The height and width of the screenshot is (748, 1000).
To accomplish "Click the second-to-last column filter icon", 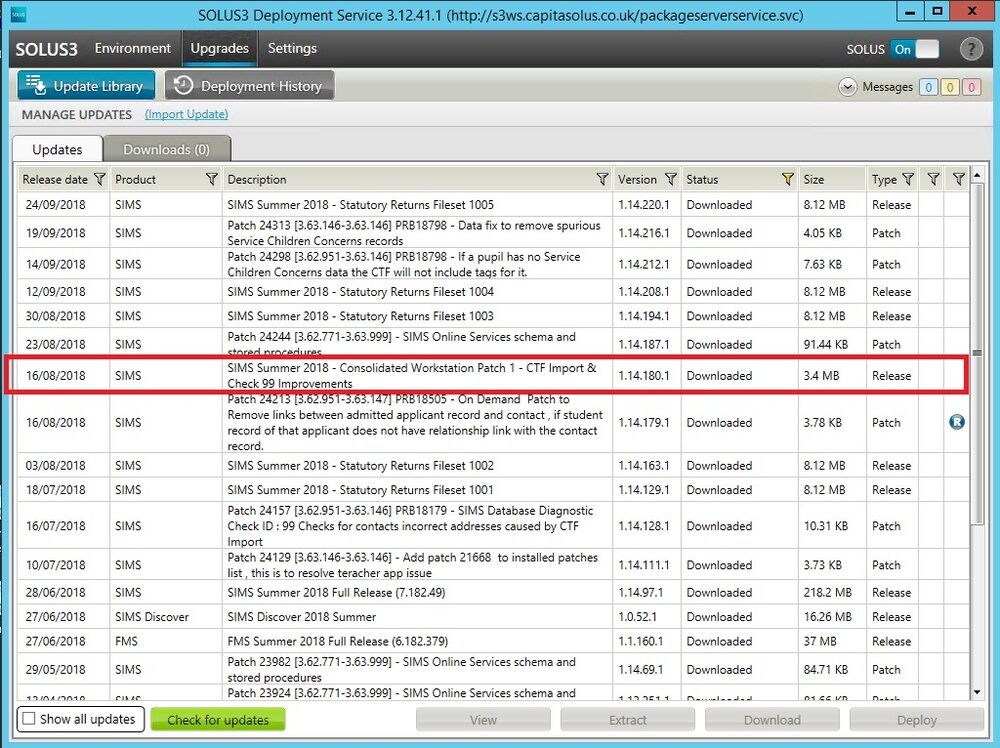I will coord(933,179).
